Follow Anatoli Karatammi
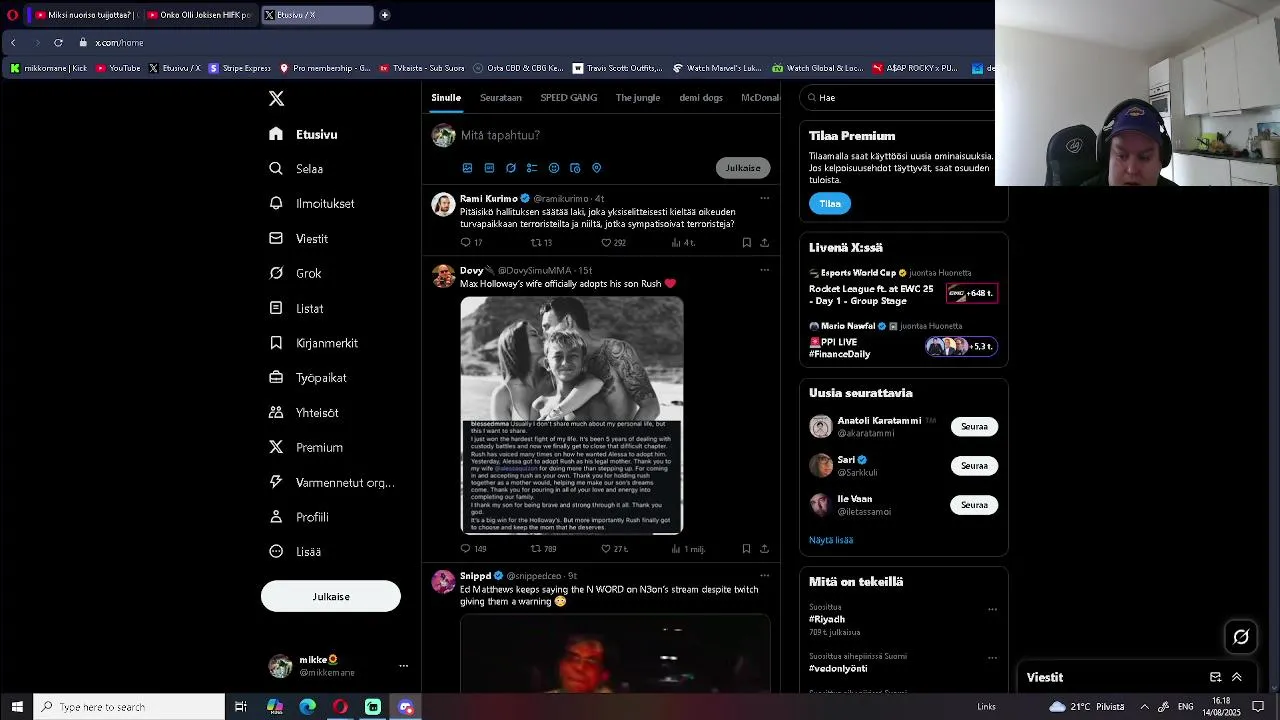 (x=974, y=426)
